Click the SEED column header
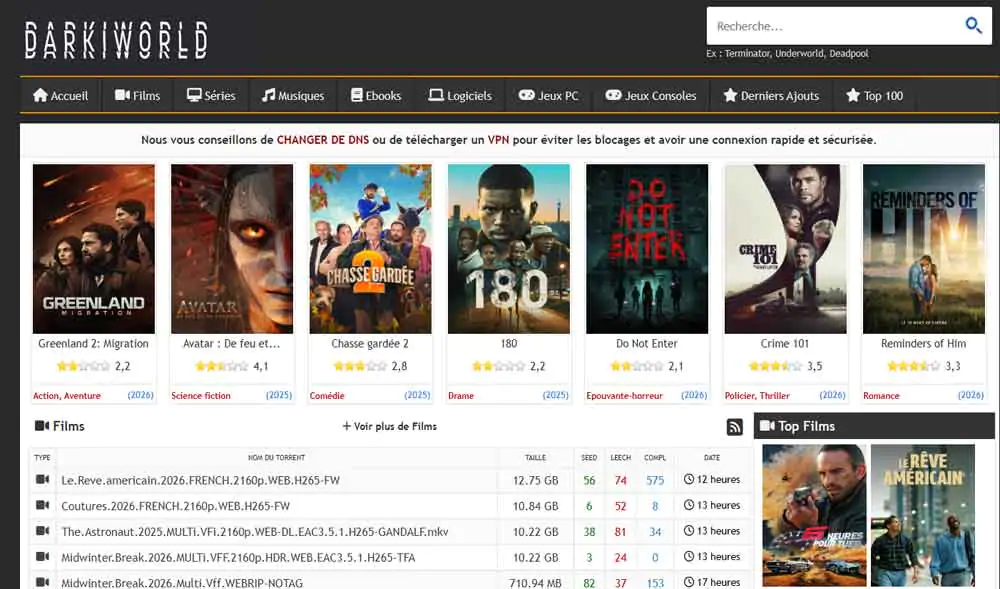1000x589 pixels. (x=589, y=458)
